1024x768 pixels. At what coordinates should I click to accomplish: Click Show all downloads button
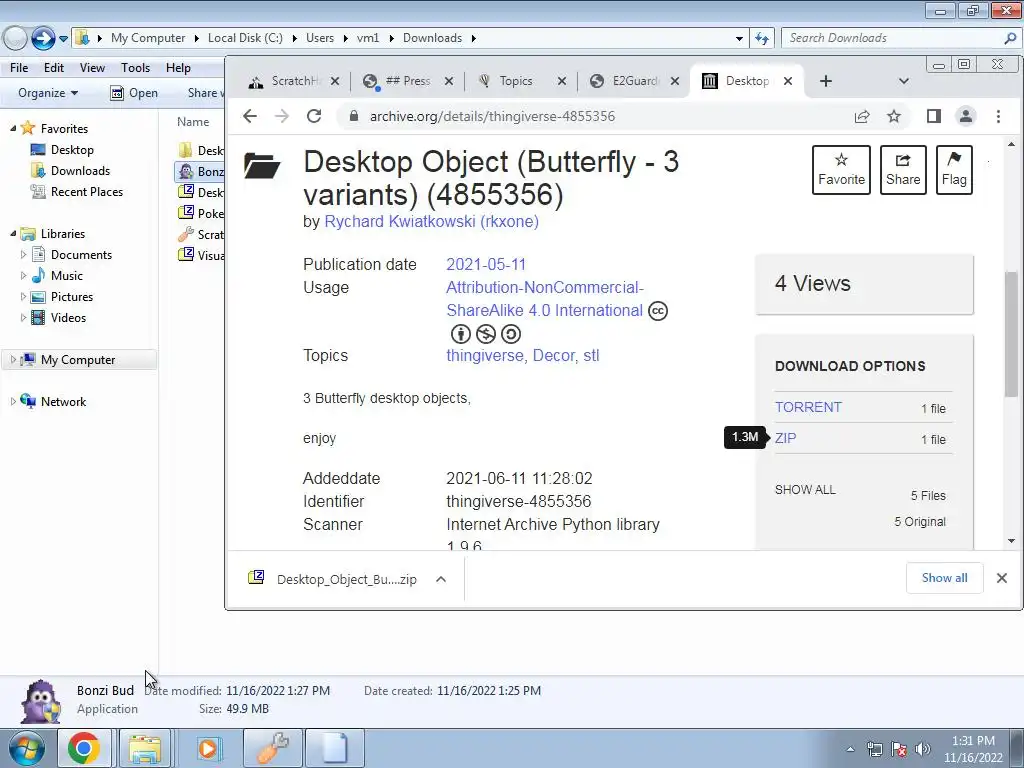point(944,578)
